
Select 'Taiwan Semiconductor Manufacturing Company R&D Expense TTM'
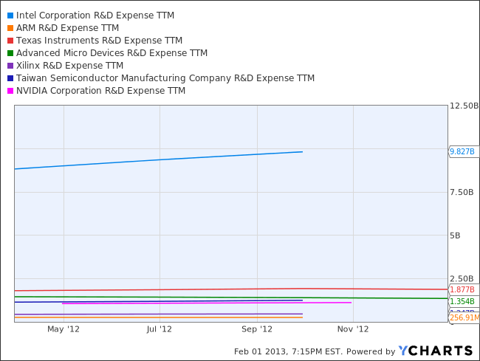click(x=165, y=78)
